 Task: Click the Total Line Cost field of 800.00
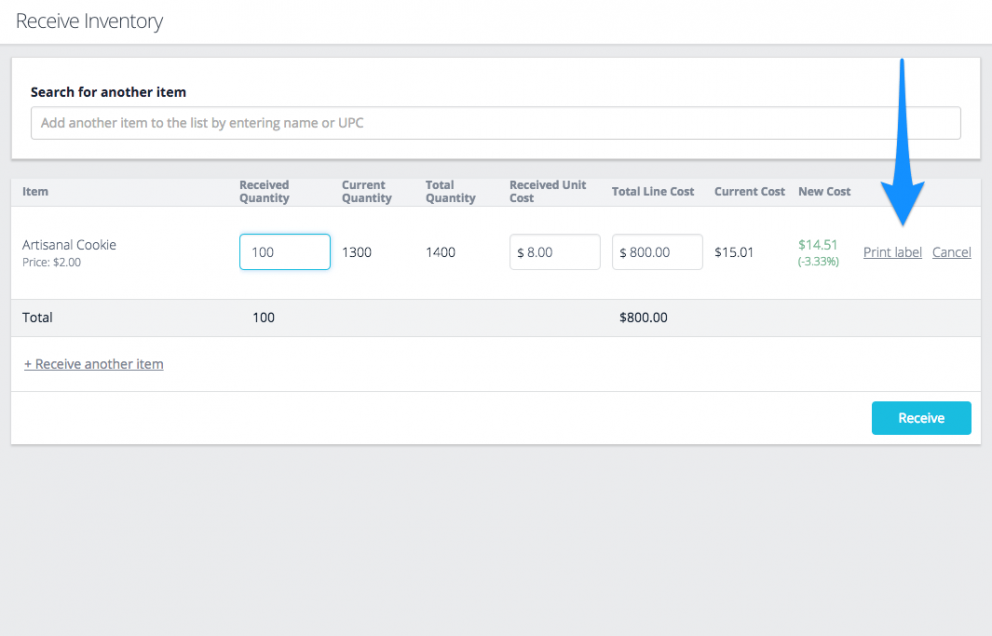click(657, 252)
